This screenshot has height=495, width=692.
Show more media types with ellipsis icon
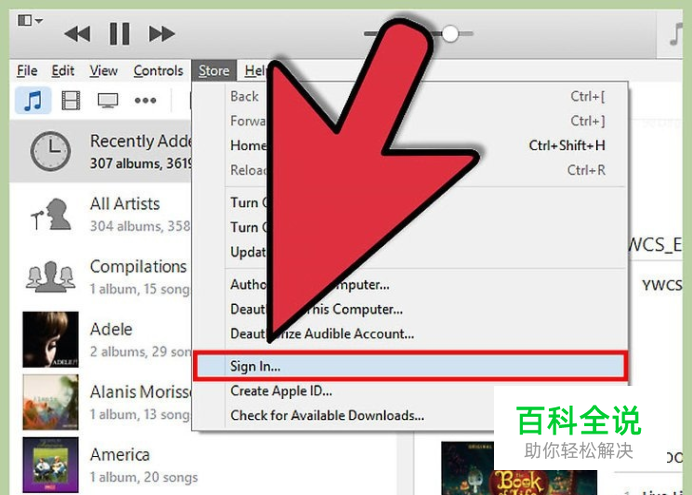coord(145,101)
